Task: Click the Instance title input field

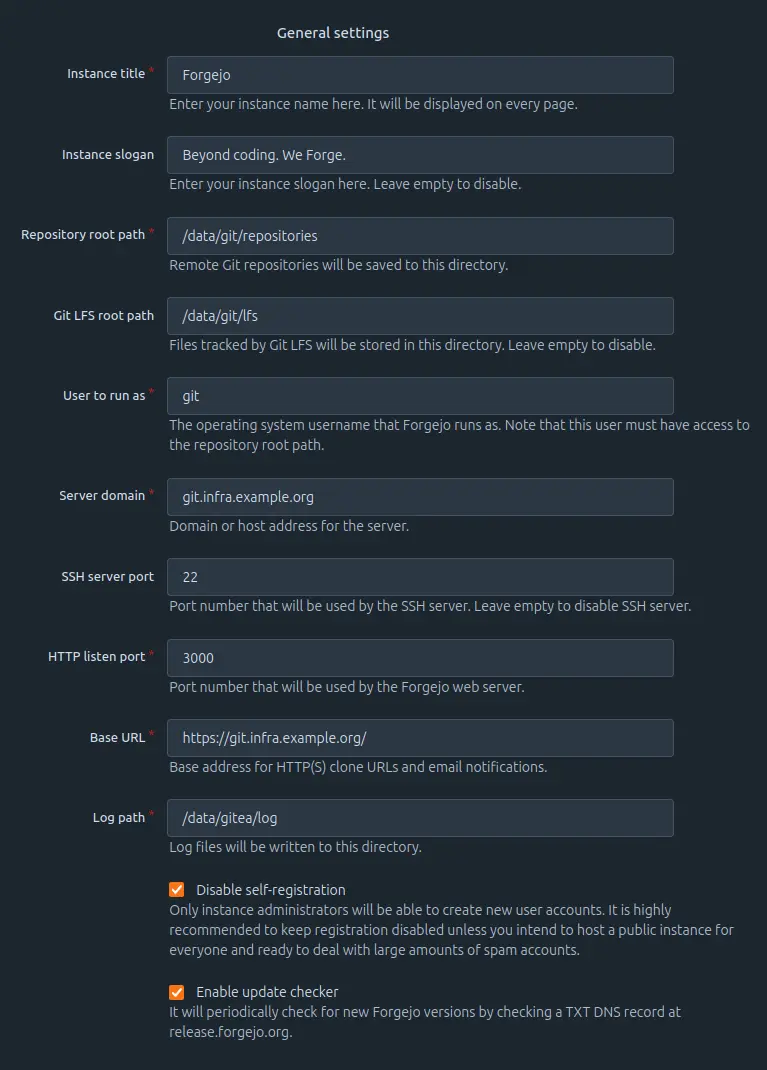Action: click(420, 75)
